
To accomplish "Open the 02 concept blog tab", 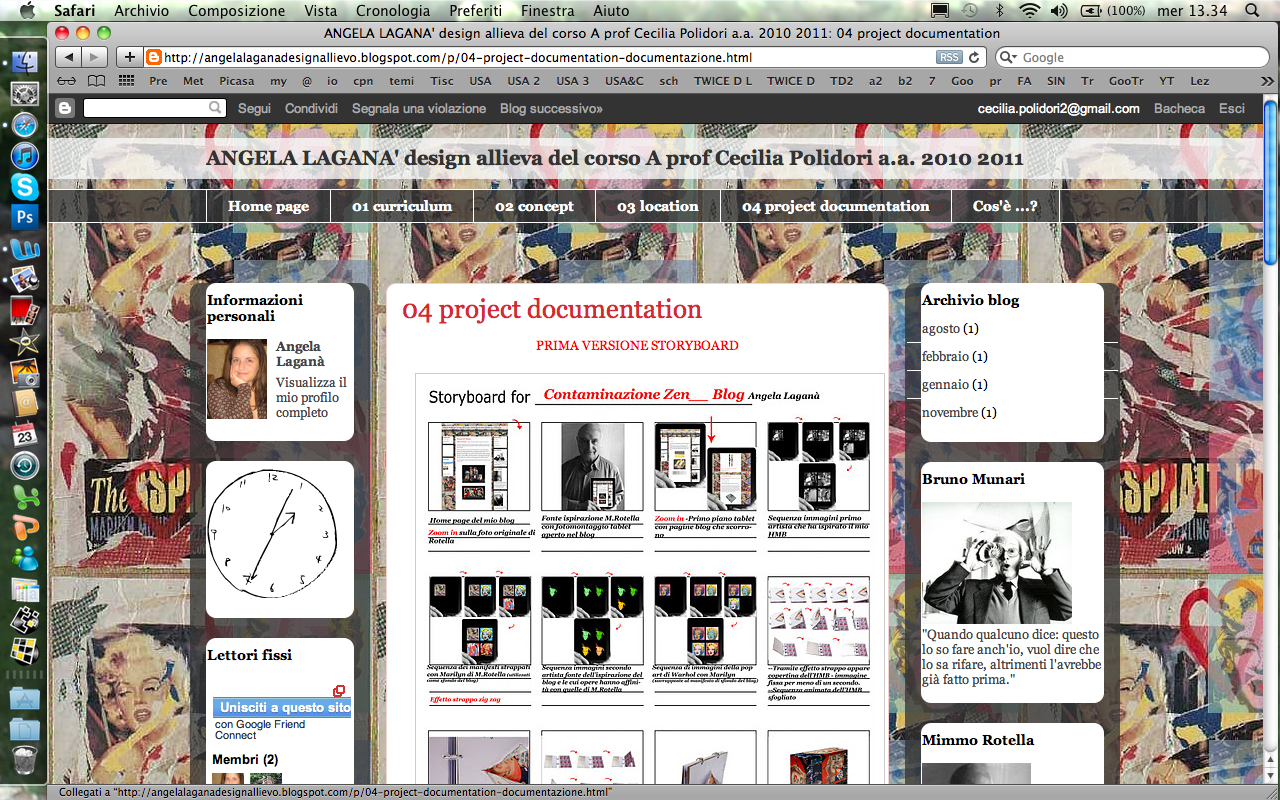I will [534, 206].
